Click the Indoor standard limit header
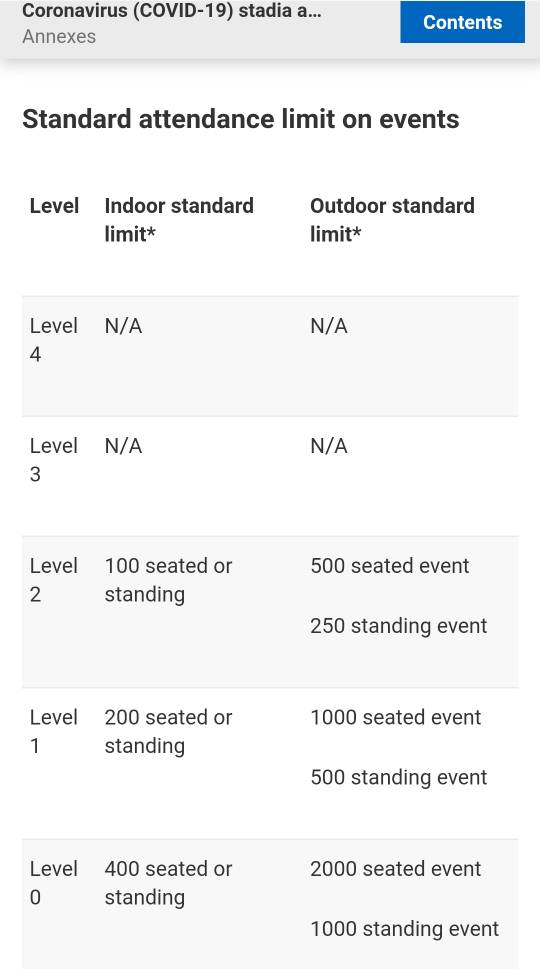The height and width of the screenshot is (969, 540). [x=179, y=220]
